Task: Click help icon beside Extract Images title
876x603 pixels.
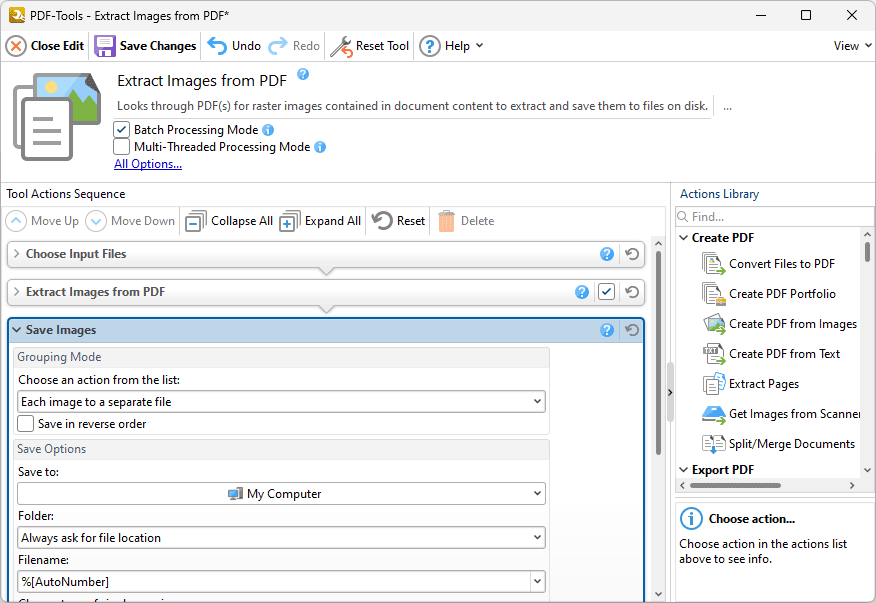Action: [x=303, y=74]
